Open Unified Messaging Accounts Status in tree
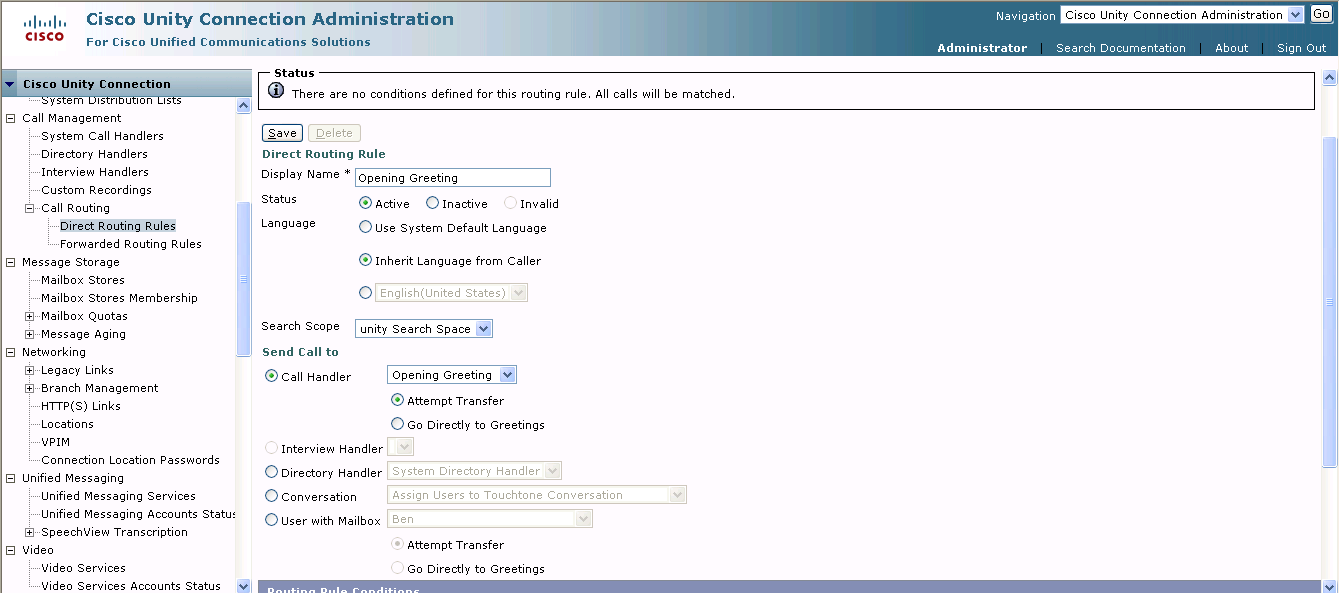The width and height of the screenshot is (1340, 593). (x=139, y=514)
